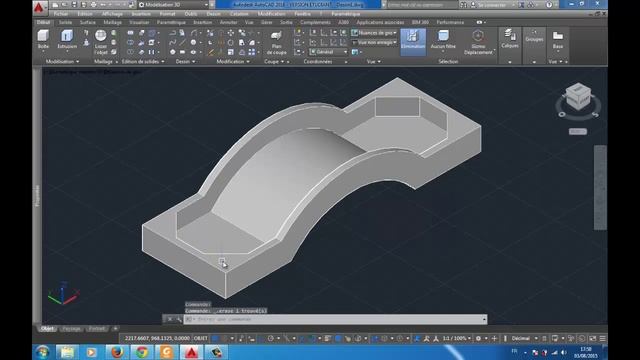The height and width of the screenshot is (360, 640).
Task: Click the Print icon in quick access toolbar
Action: pos(93,5)
